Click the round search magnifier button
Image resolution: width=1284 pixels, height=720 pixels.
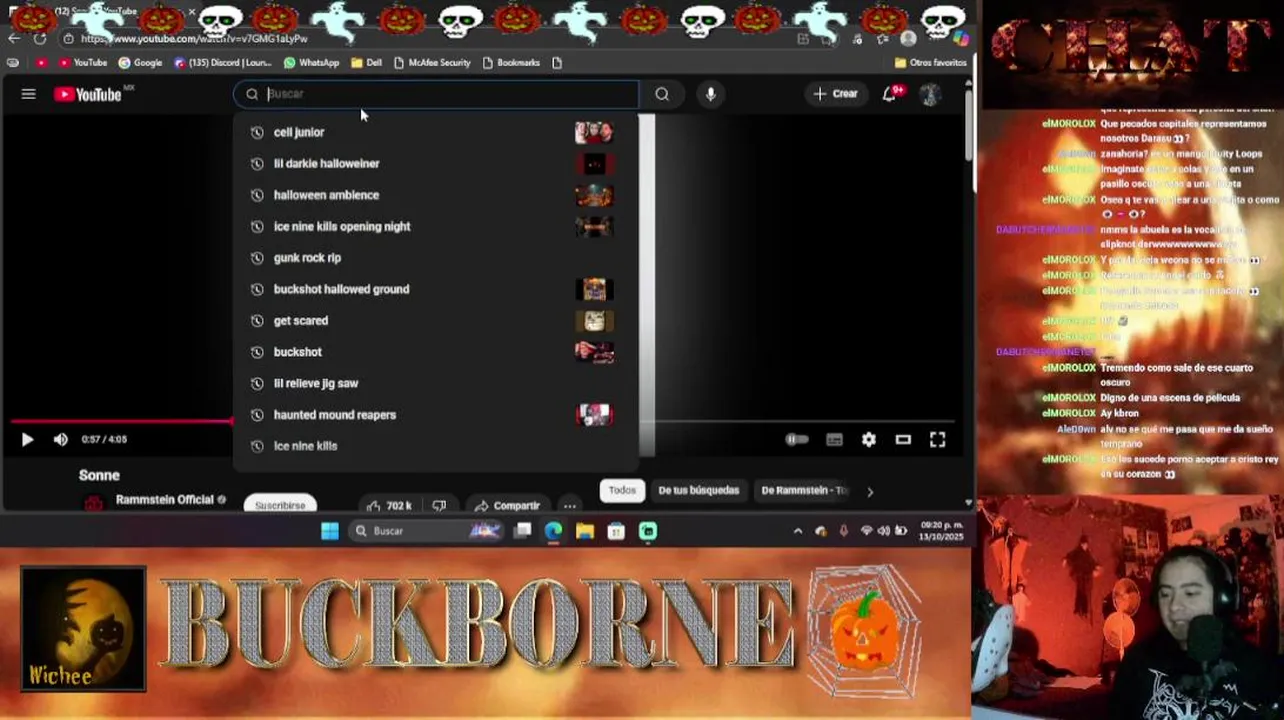click(x=662, y=94)
